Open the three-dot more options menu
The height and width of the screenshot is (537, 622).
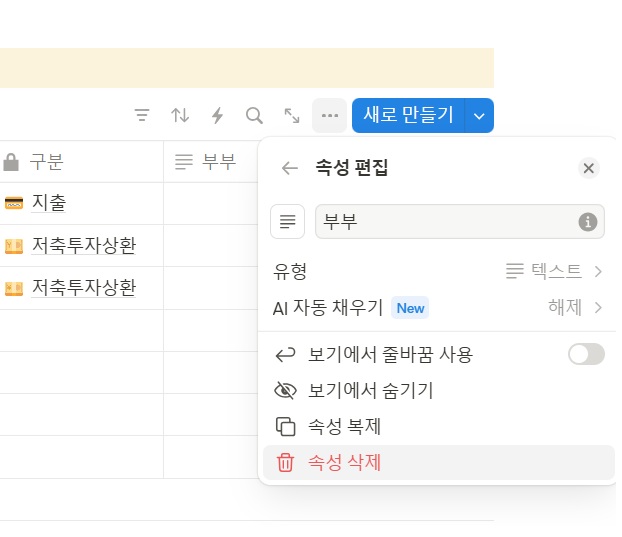click(329, 116)
